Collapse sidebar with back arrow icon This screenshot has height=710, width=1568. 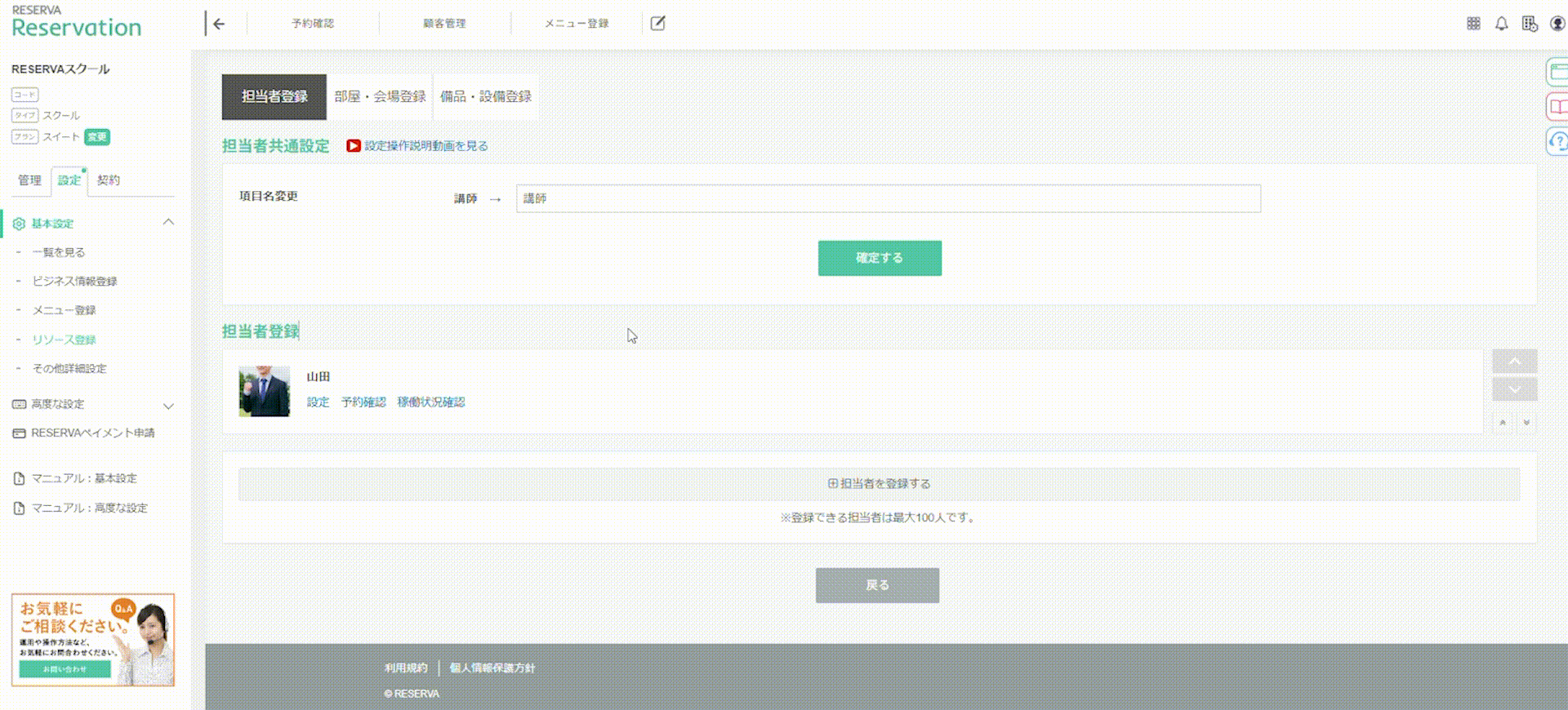point(218,24)
